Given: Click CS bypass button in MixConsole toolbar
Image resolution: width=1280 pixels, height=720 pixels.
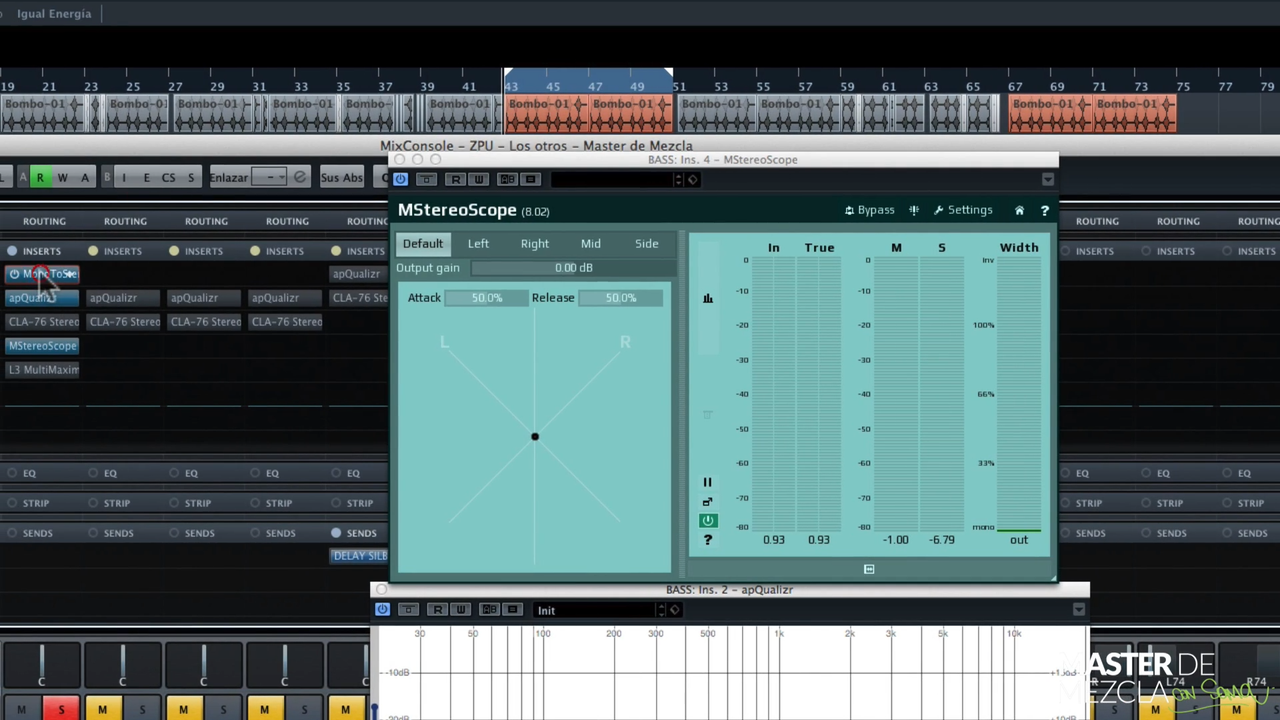Looking at the screenshot, I should pos(168,178).
